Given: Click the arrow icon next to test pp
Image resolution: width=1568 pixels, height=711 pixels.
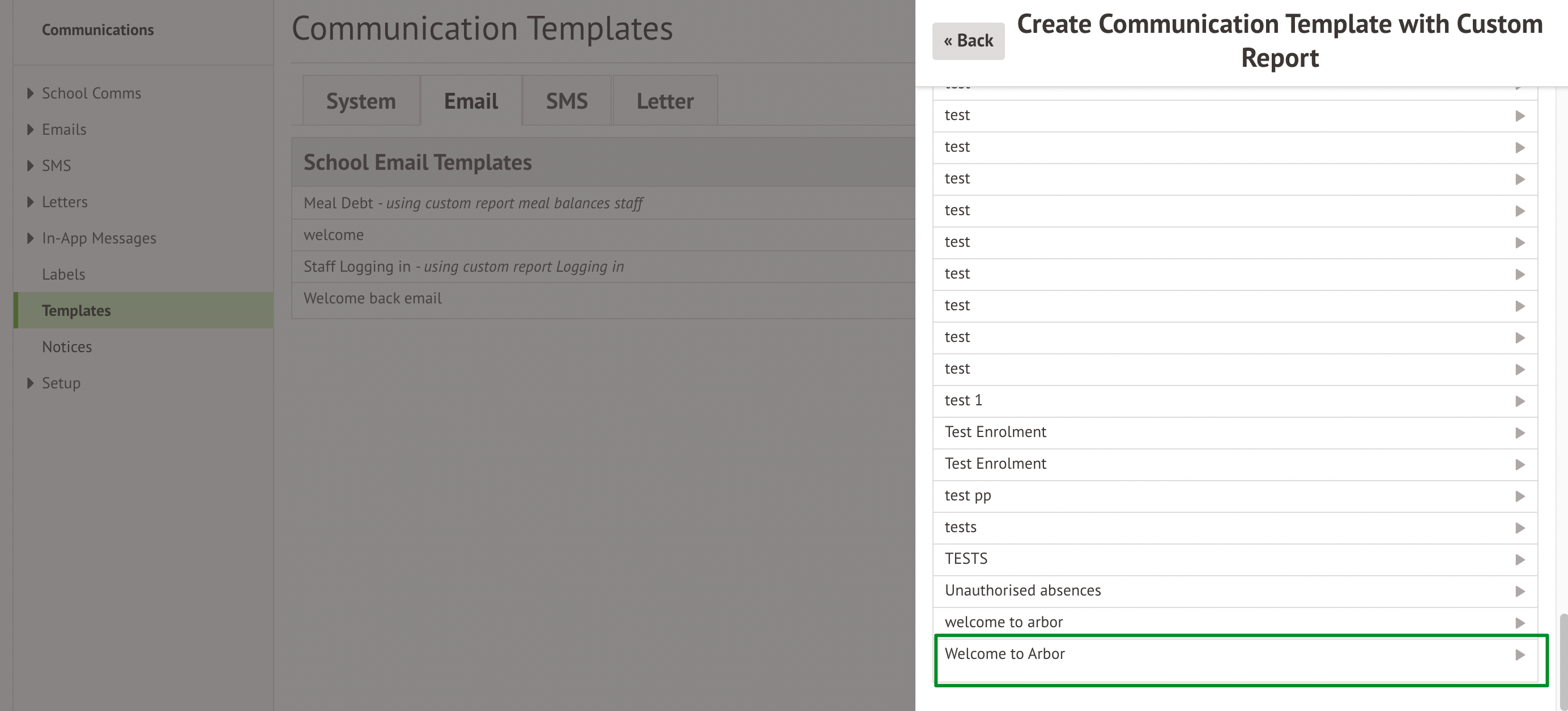Looking at the screenshot, I should point(1519,496).
